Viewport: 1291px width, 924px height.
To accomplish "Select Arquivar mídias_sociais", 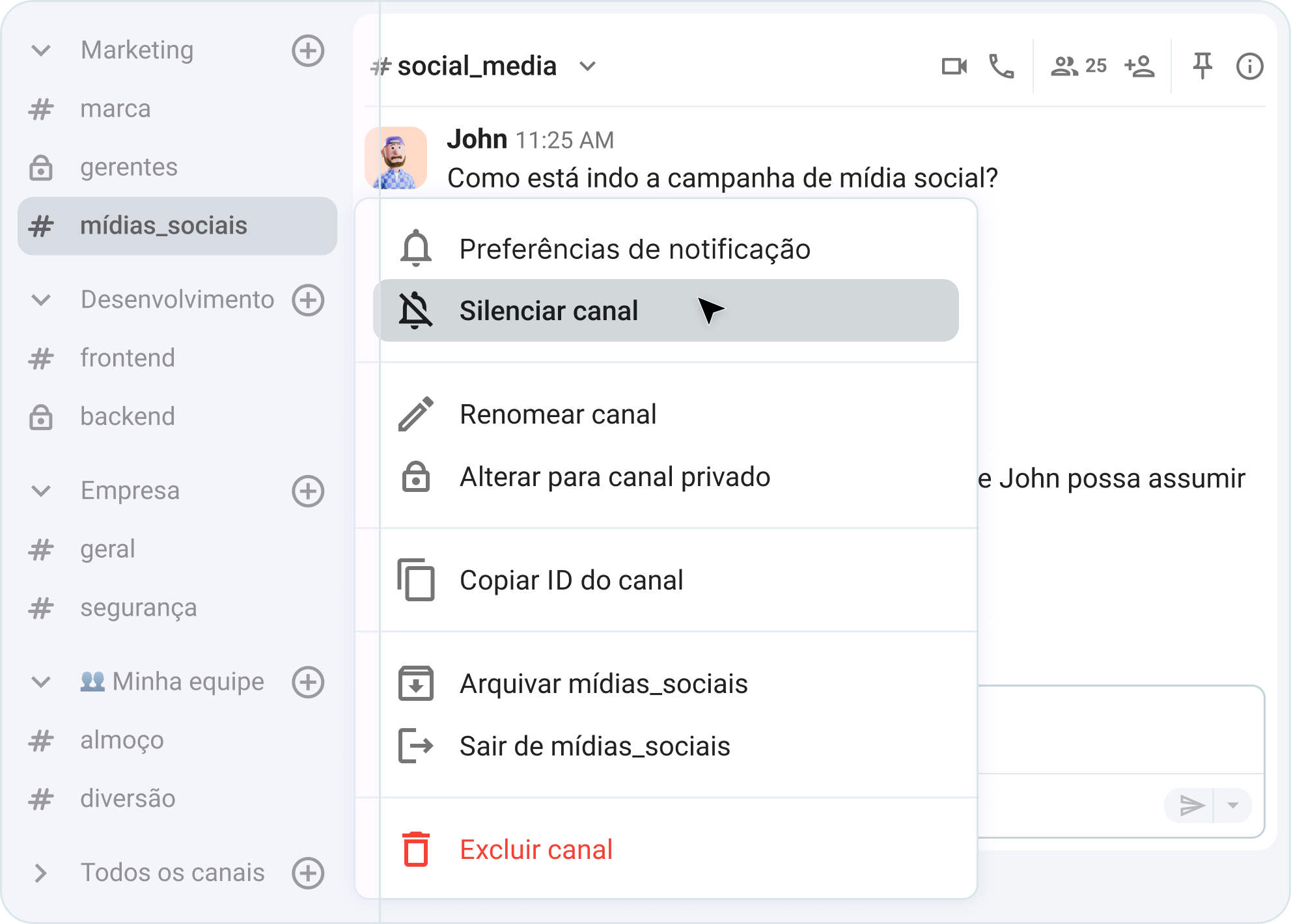I will click(665, 684).
